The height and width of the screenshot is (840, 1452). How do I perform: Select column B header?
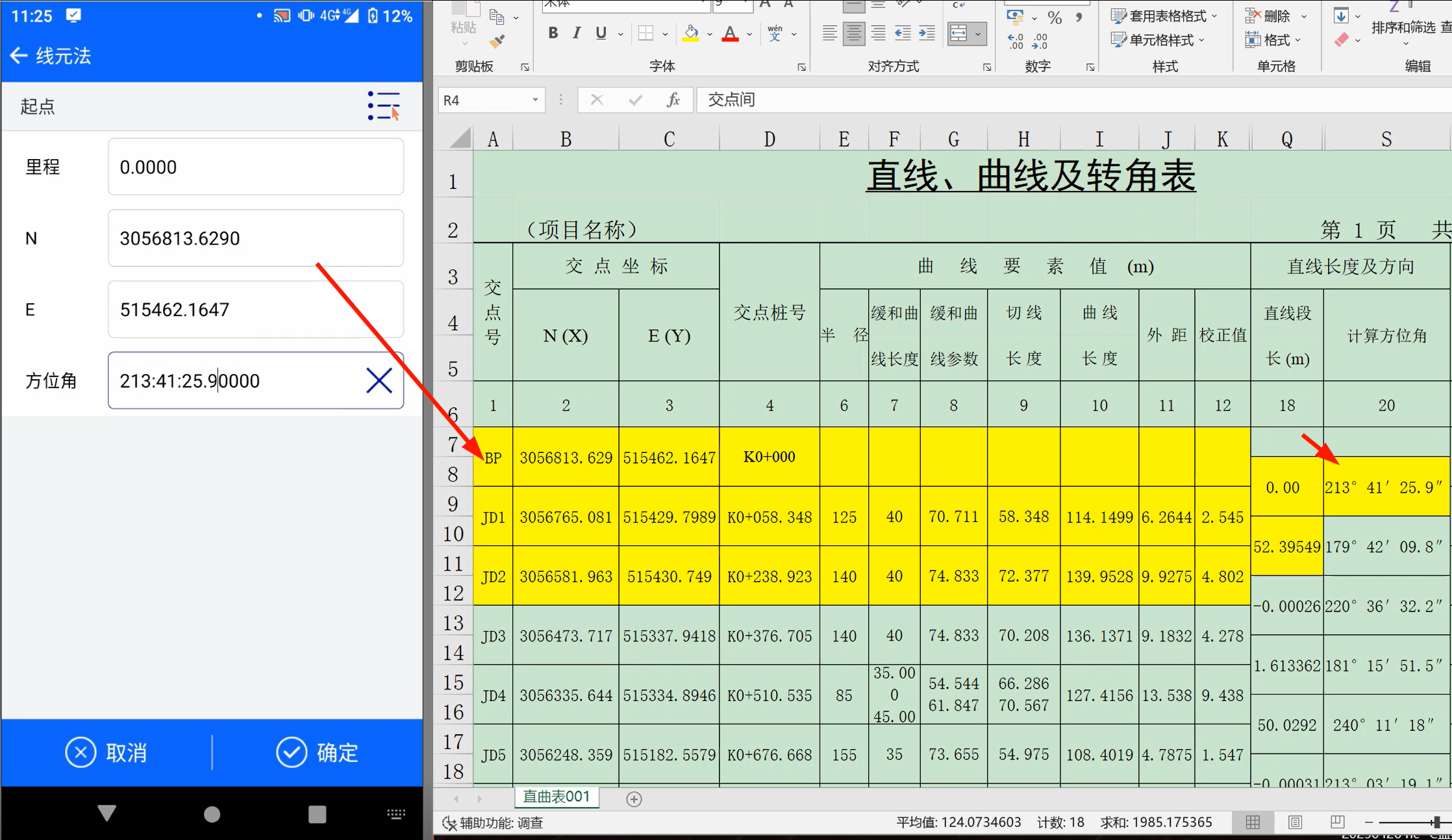pyautogui.click(x=566, y=139)
